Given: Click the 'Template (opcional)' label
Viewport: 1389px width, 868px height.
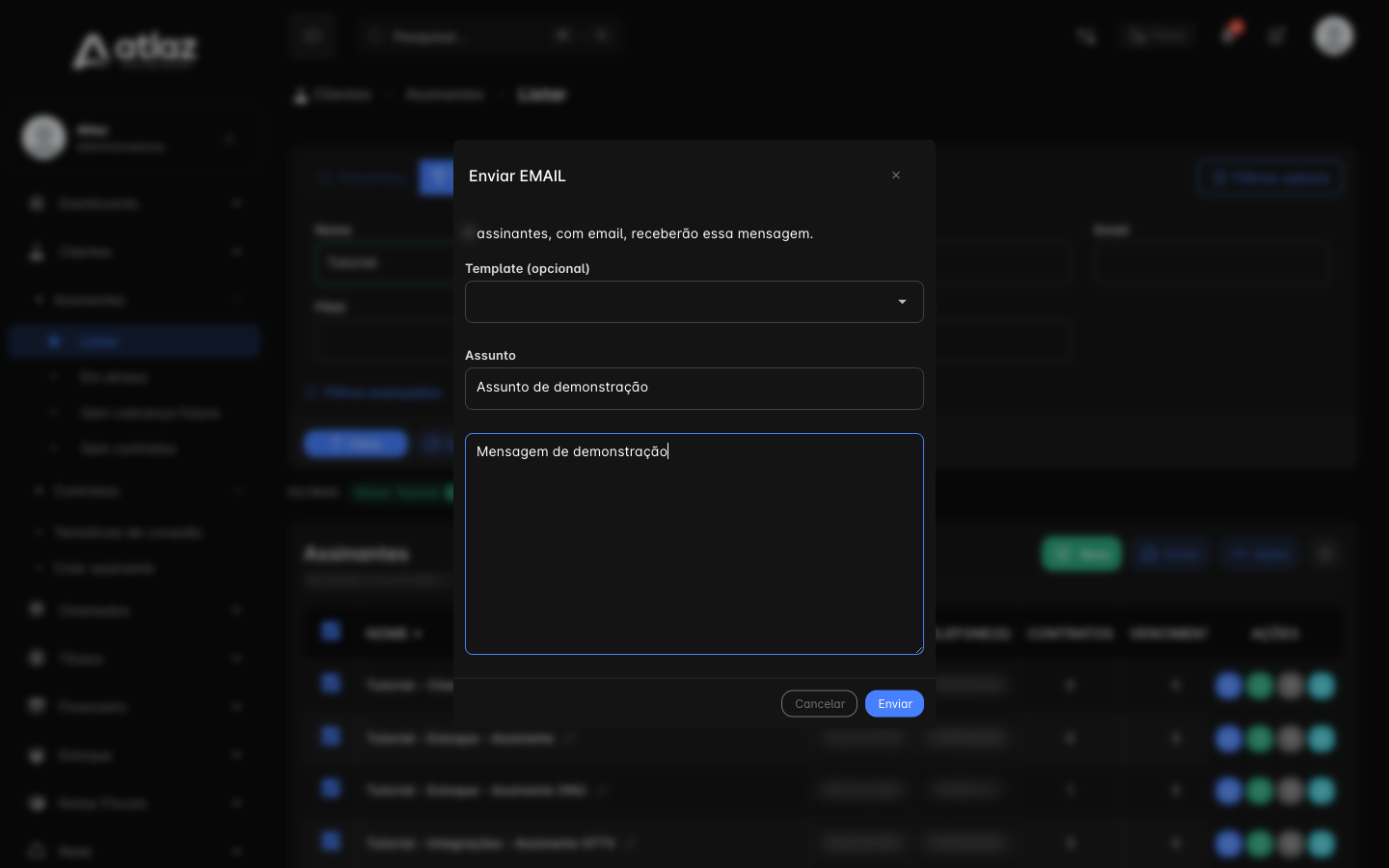Looking at the screenshot, I should (528, 268).
